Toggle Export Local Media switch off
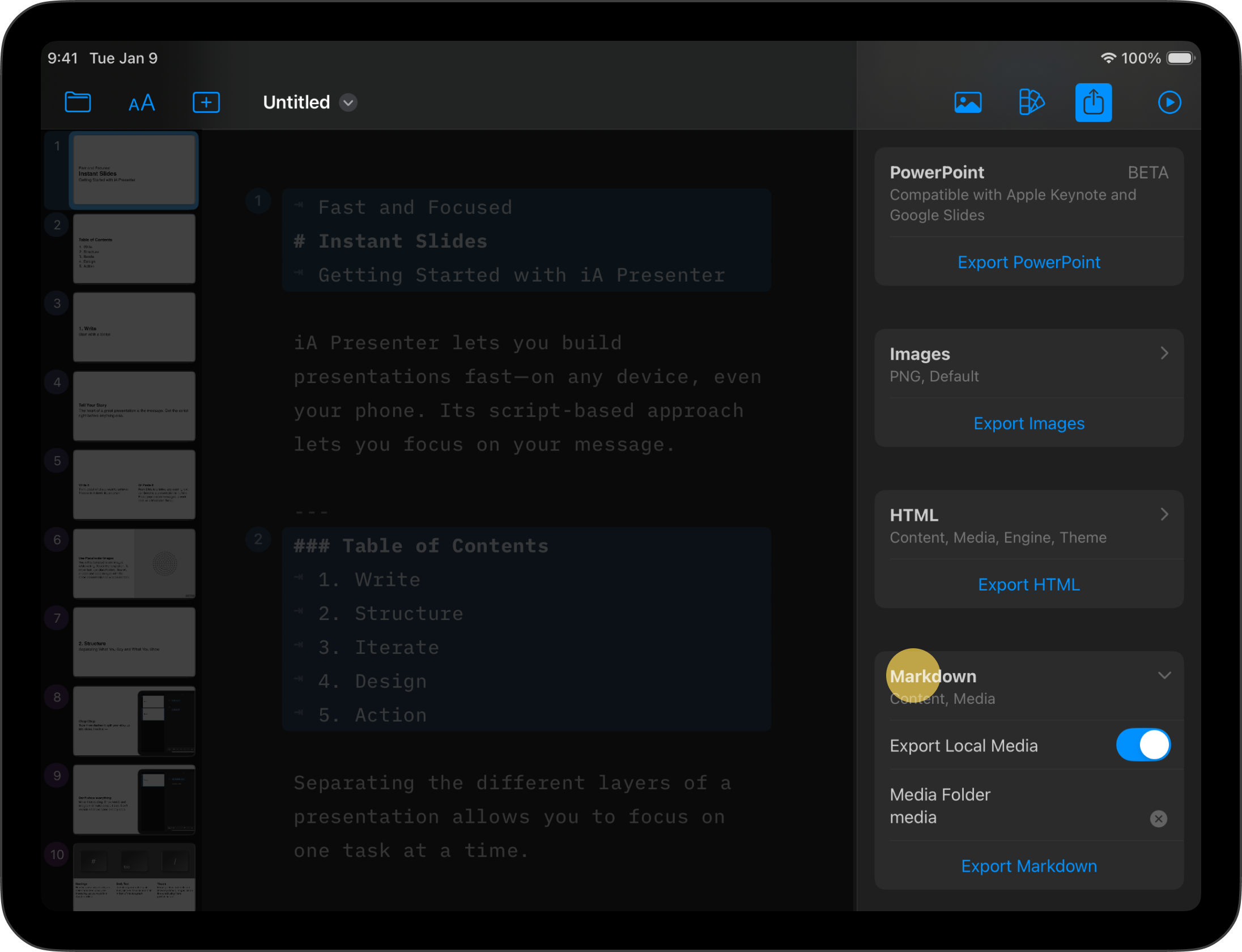Image resolution: width=1242 pixels, height=952 pixels. click(1143, 745)
